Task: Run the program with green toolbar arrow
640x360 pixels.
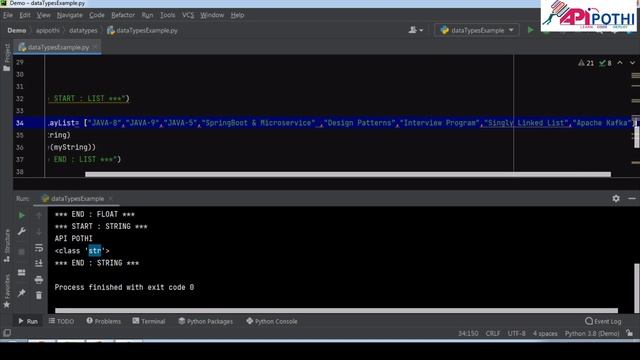Action: (x=530, y=30)
